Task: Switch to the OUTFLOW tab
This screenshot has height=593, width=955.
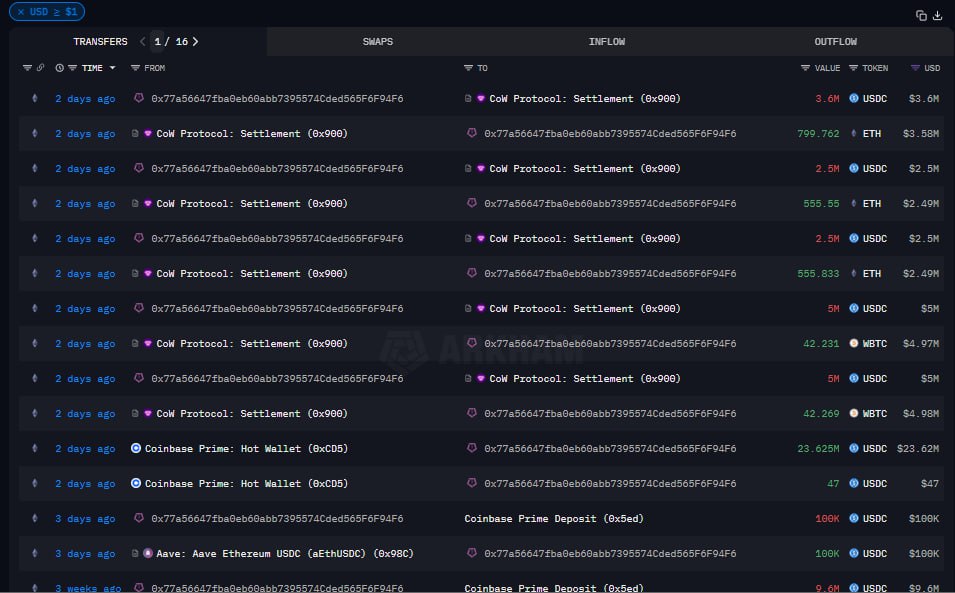Action: (836, 41)
